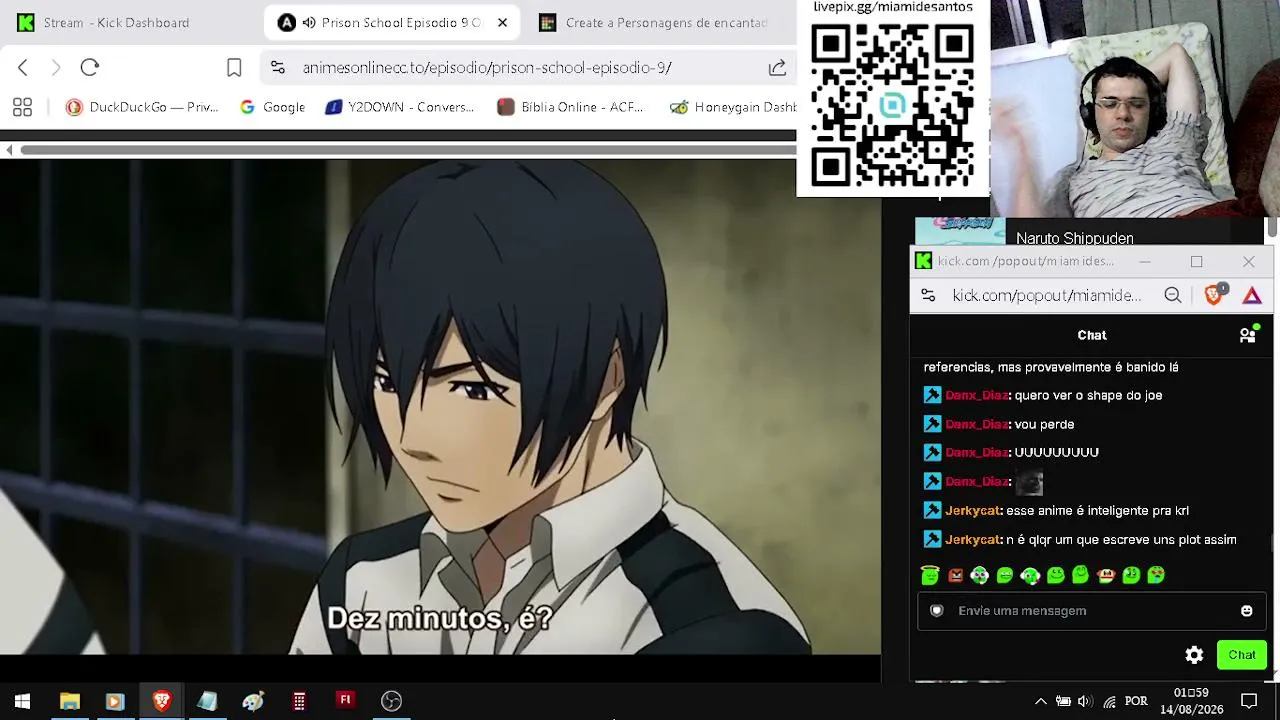
Task: Launch Paint from the taskbar
Action: (253, 701)
